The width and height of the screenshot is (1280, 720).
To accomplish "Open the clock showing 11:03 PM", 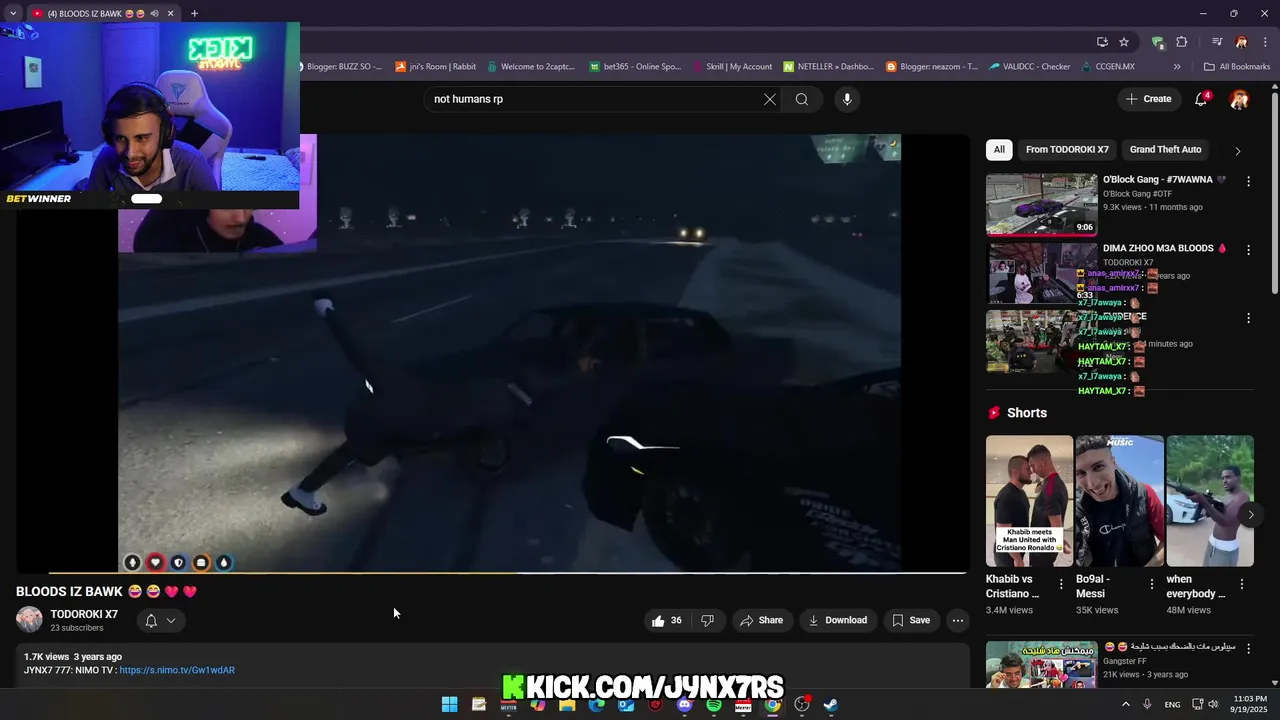I will (1250, 704).
